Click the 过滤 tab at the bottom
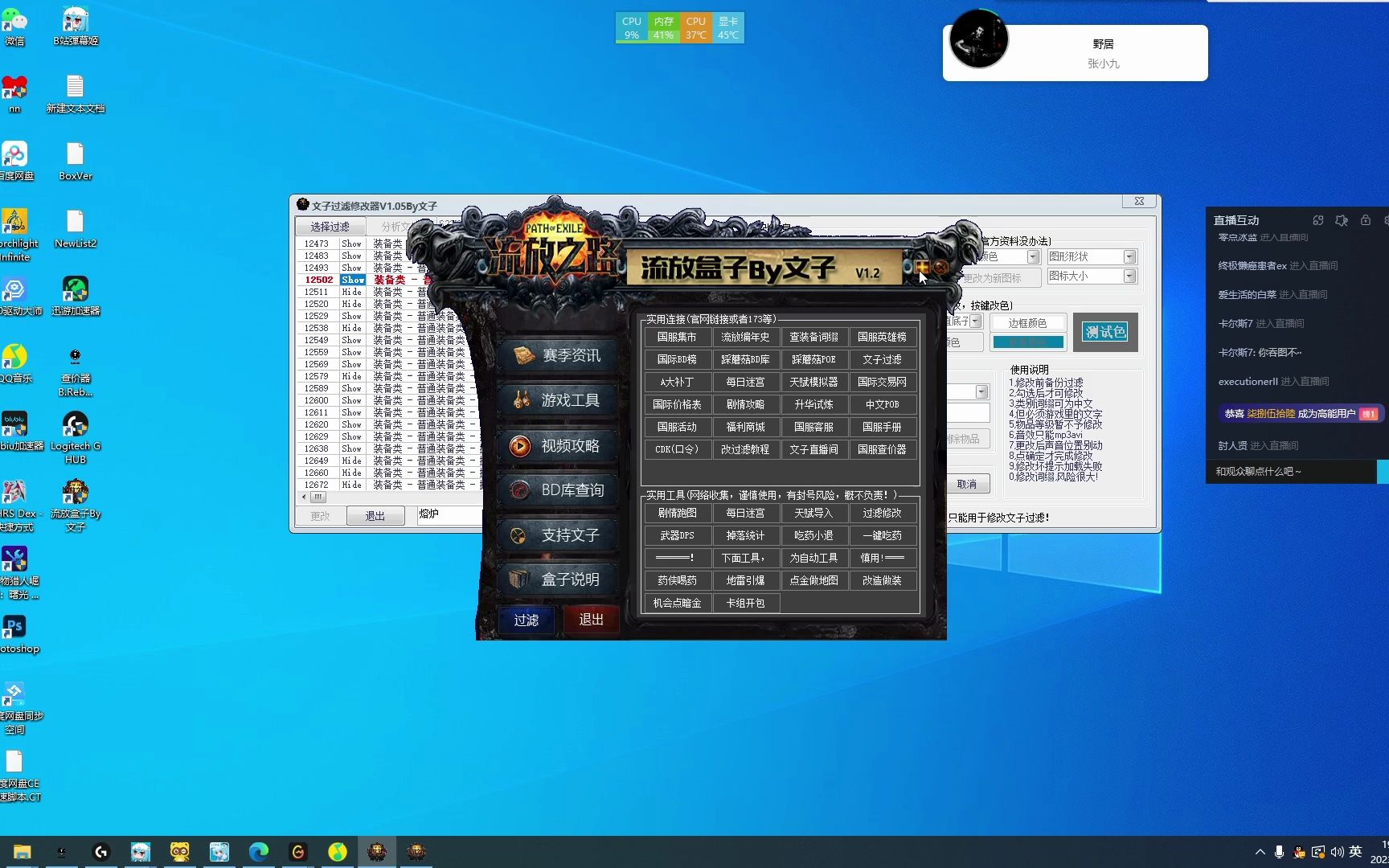The width and height of the screenshot is (1389, 868). click(x=526, y=620)
